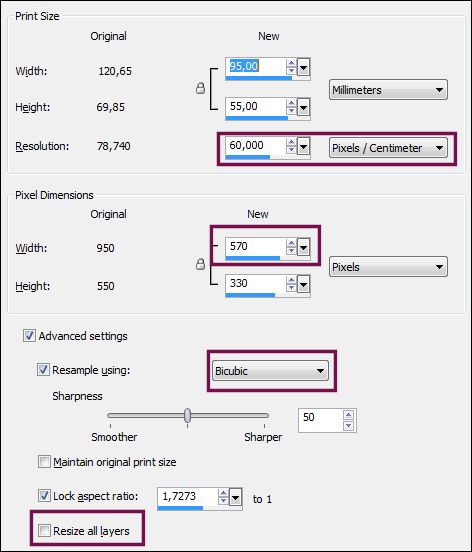The image size is (472, 552).
Task: Click the down arrow on the pixel width spinner
Action: (291, 250)
